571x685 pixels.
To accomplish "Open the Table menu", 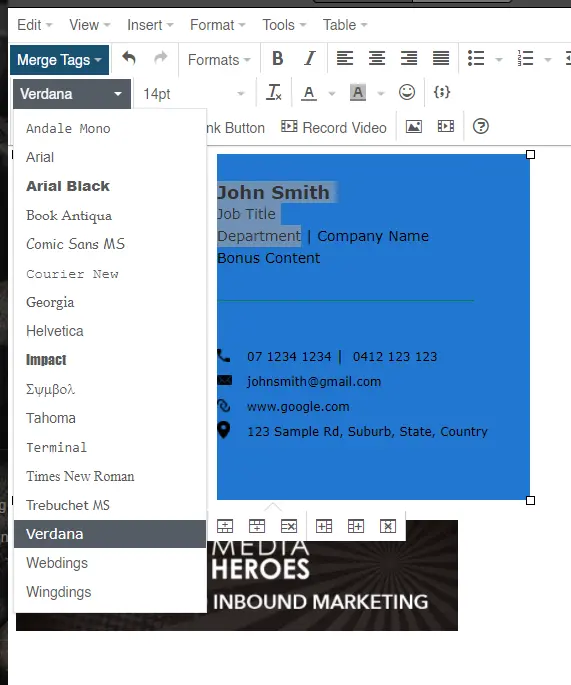I will (x=345, y=25).
